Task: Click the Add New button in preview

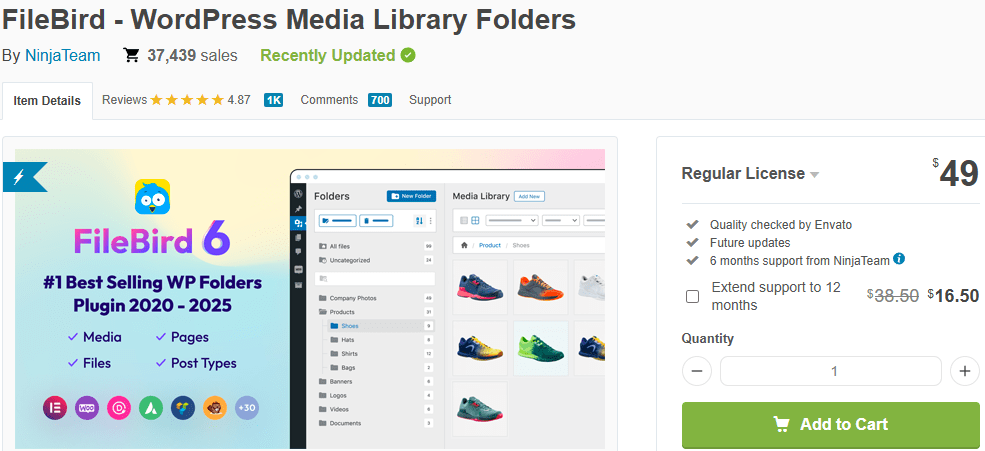Action: coord(529,197)
